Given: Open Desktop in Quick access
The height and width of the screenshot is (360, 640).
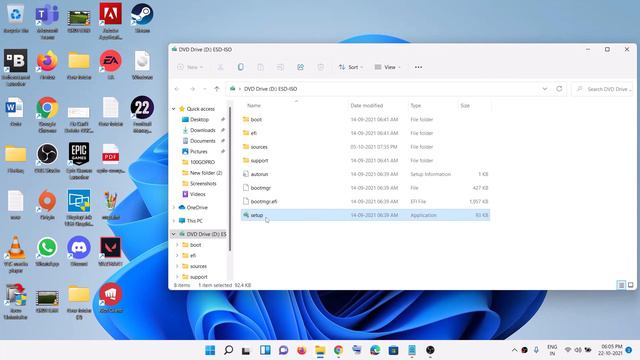Looking at the screenshot, I should pyautogui.click(x=199, y=120).
